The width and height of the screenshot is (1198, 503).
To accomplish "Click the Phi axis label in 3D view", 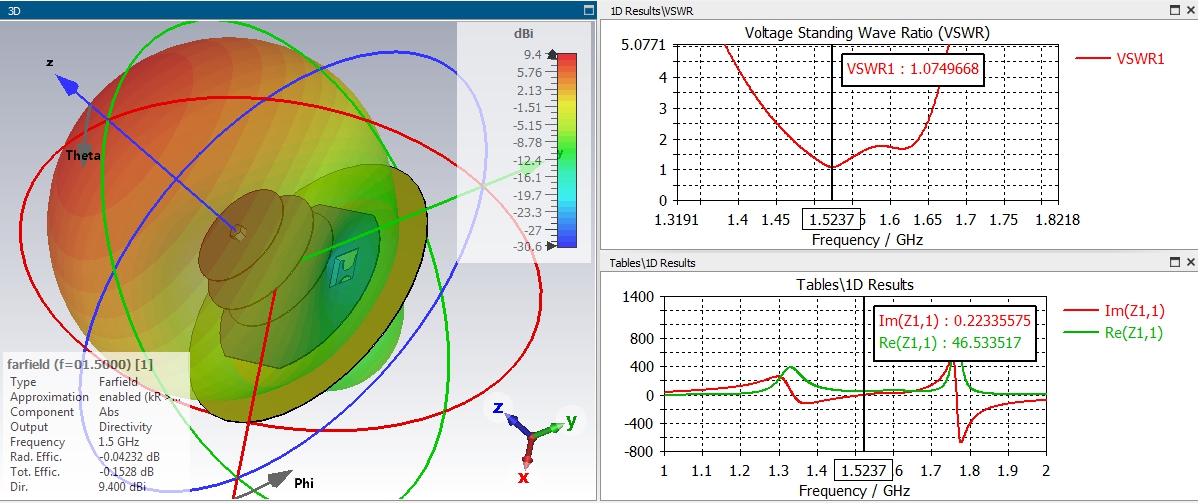I will [303, 483].
